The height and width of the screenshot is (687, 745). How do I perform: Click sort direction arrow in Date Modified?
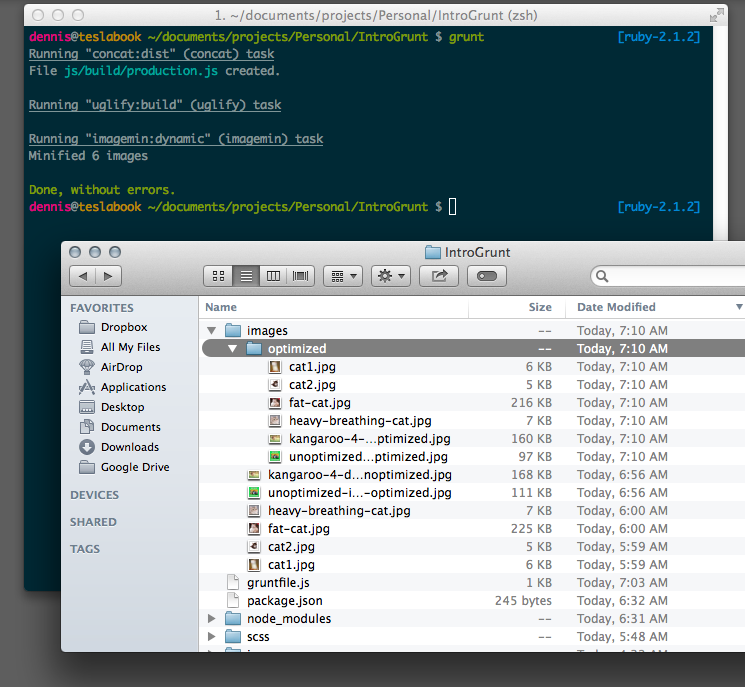coord(739,307)
